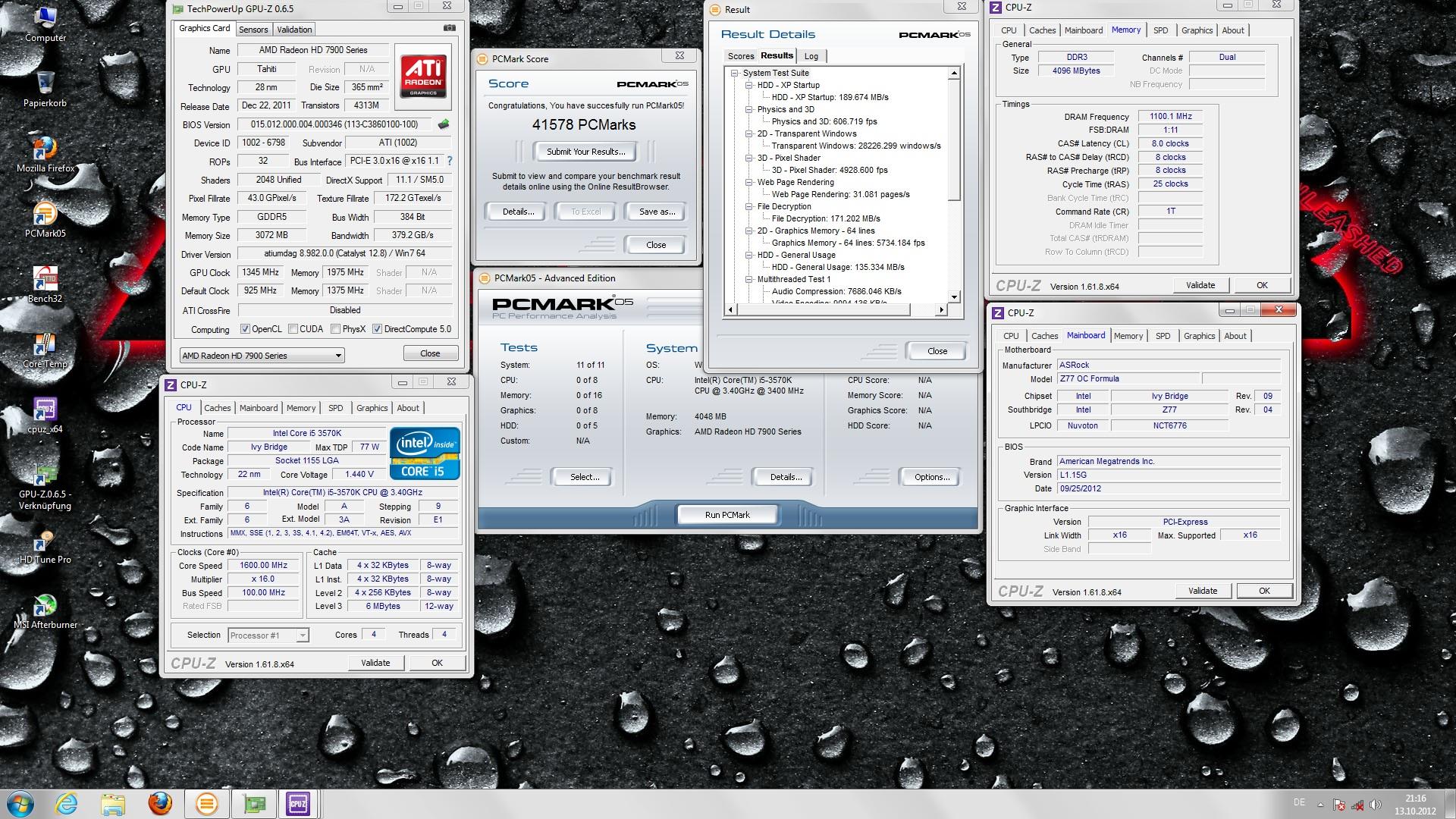Click Validate in the CPU-Z Mainboard window
This screenshot has width=1456, height=819.
pyautogui.click(x=1203, y=591)
